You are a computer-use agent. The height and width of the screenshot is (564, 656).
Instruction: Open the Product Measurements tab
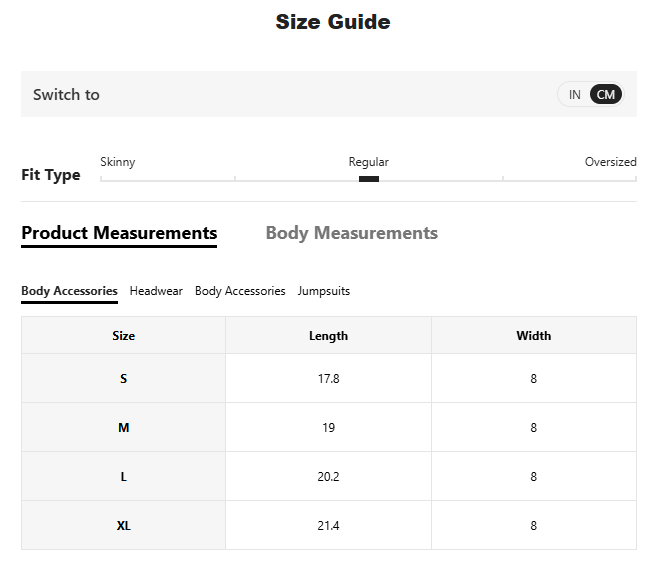tap(119, 233)
